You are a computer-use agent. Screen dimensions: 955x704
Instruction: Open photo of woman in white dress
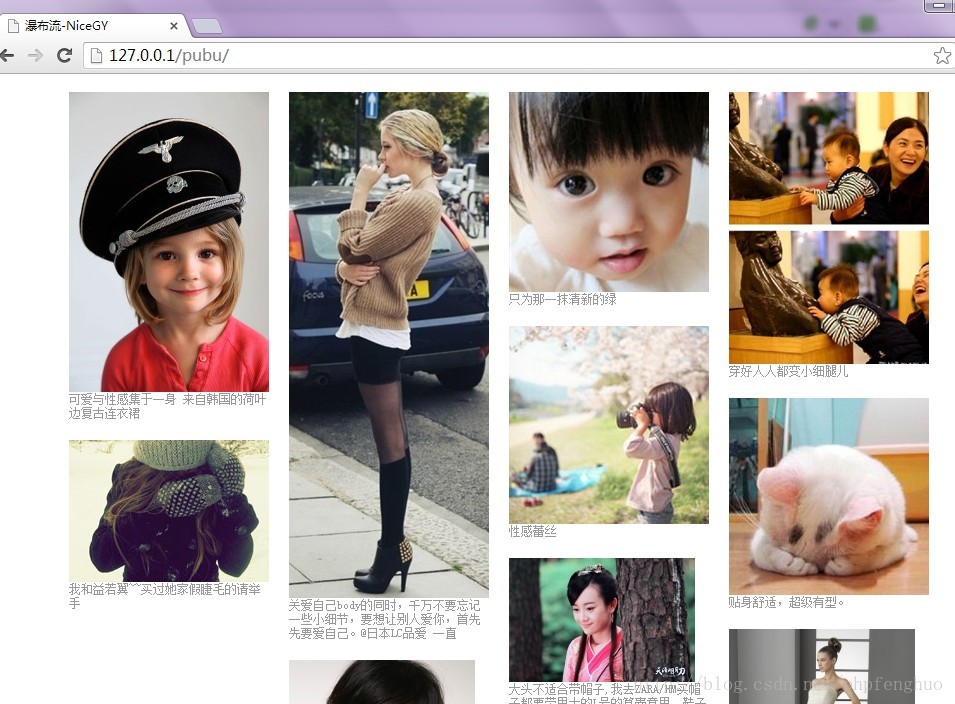tap(822, 667)
